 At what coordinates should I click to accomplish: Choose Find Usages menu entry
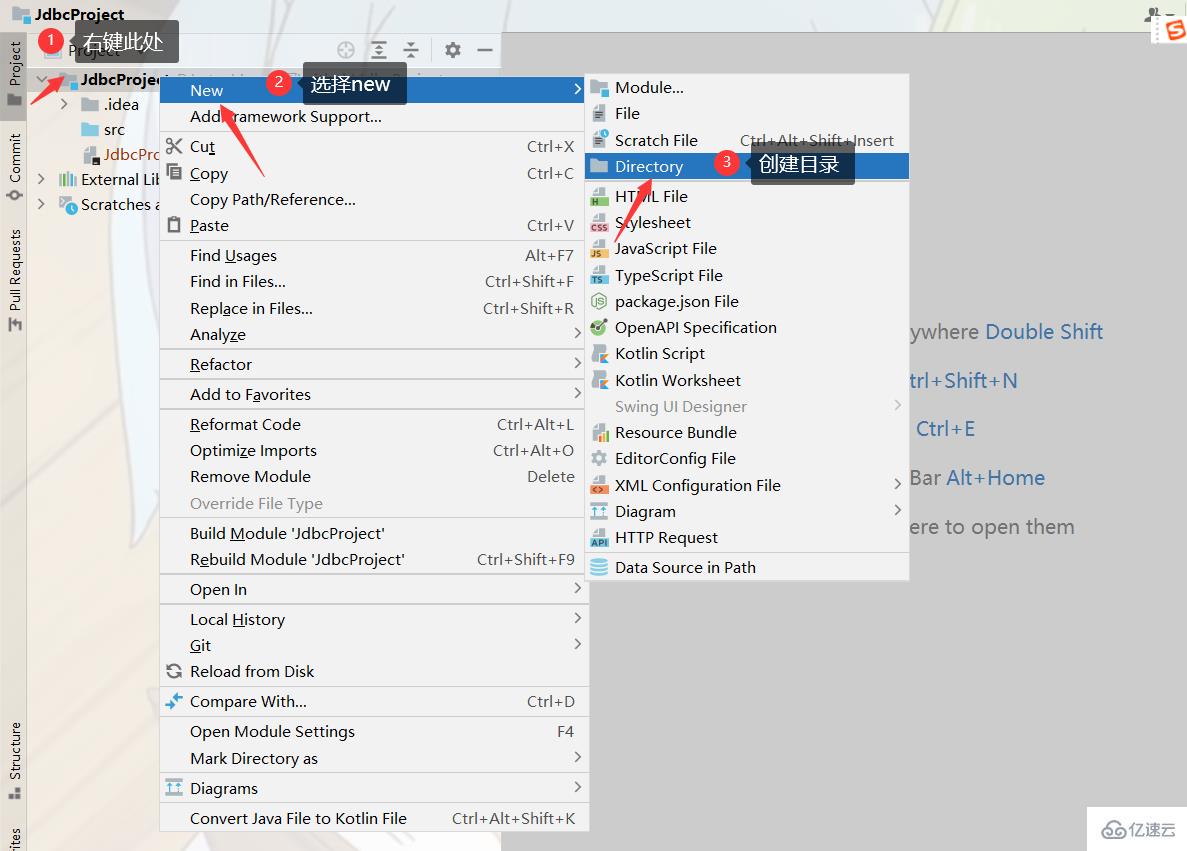[373, 255]
